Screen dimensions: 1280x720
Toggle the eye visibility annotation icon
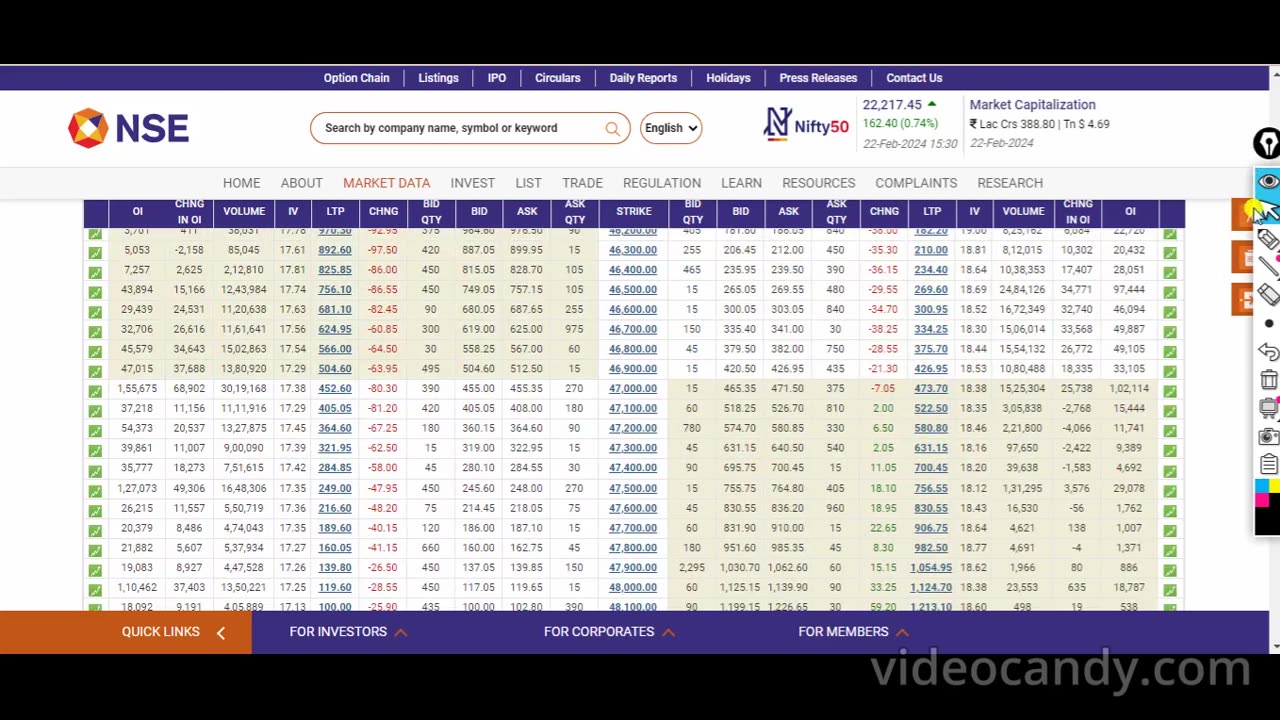(1268, 182)
